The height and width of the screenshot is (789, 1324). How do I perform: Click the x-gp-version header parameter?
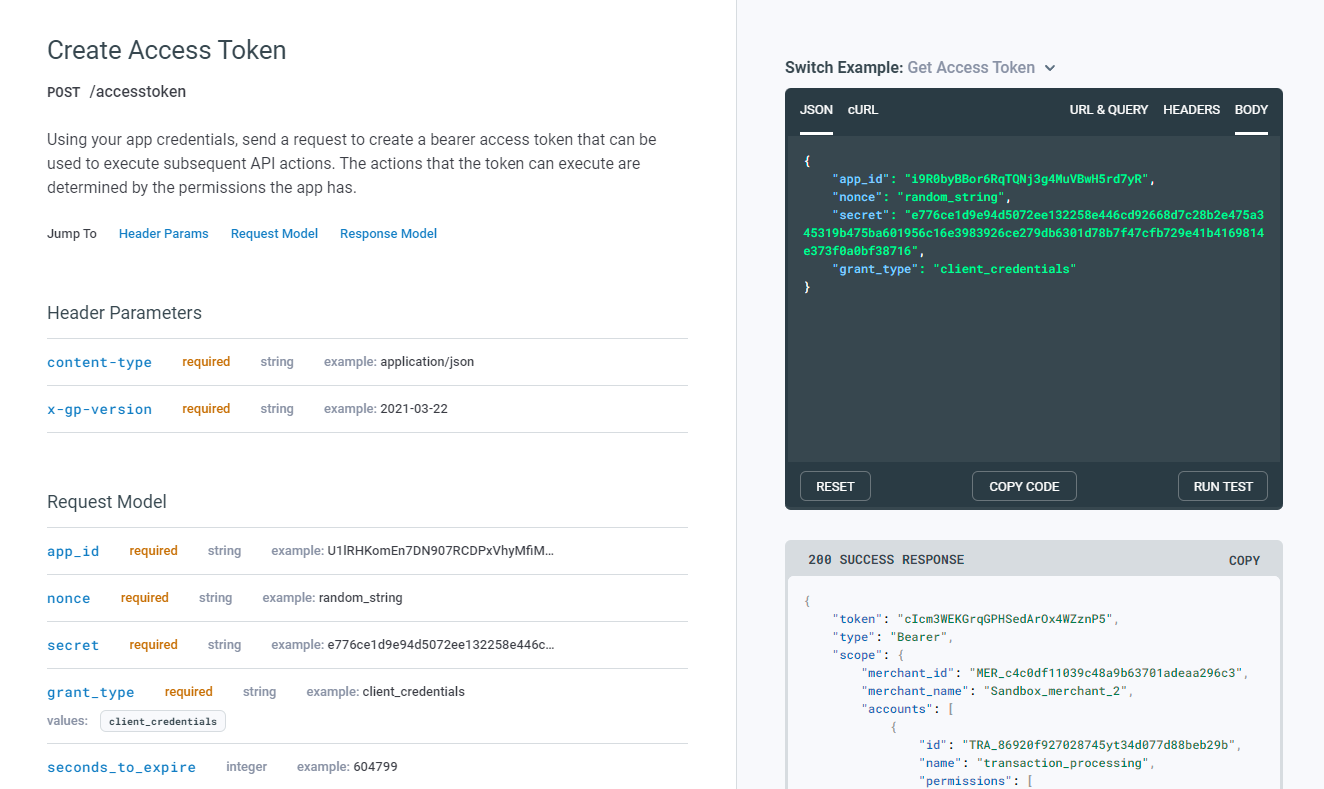coord(99,409)
